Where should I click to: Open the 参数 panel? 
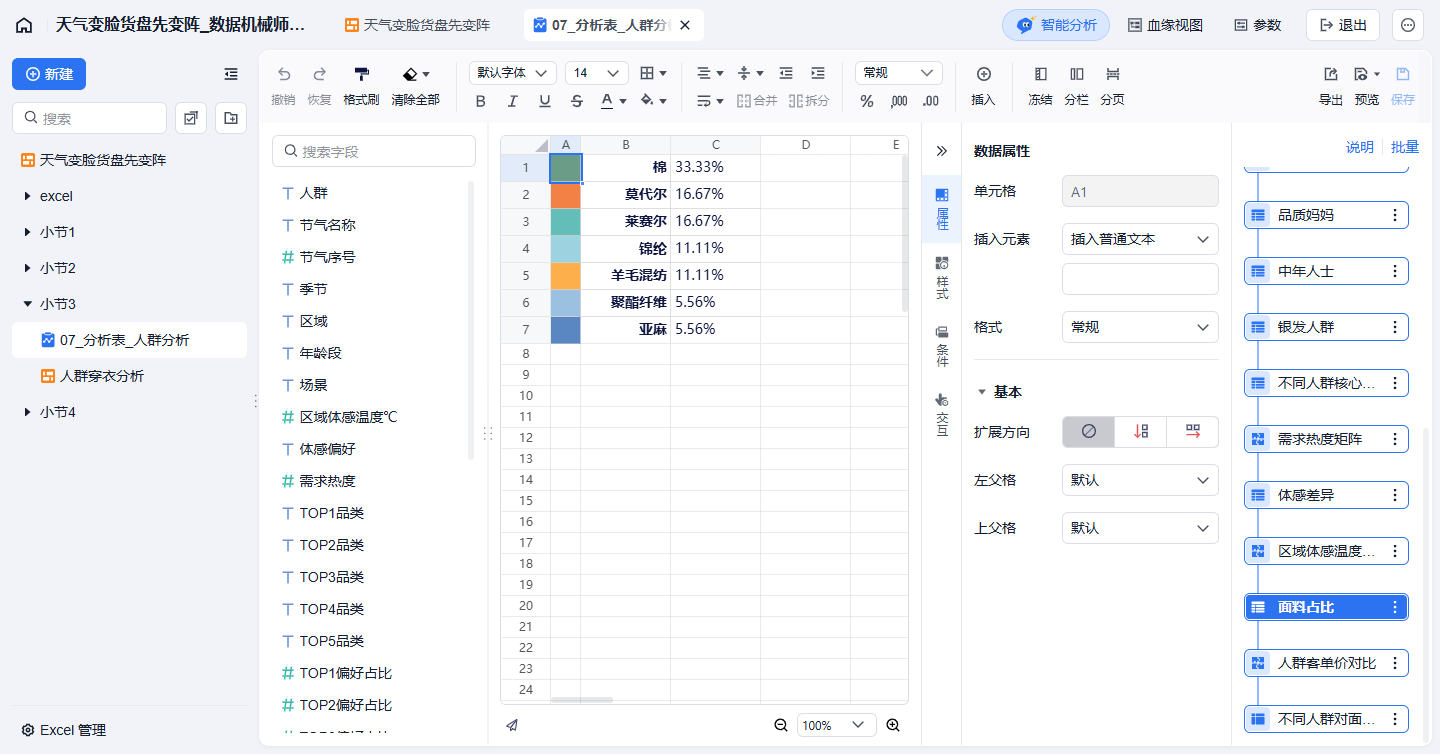[1257, 25]
